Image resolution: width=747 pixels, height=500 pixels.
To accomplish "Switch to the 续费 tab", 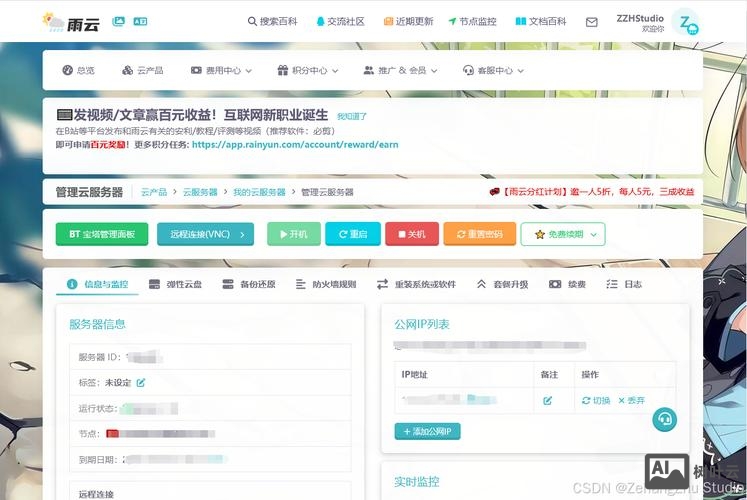I will click(x=567, y=284).
